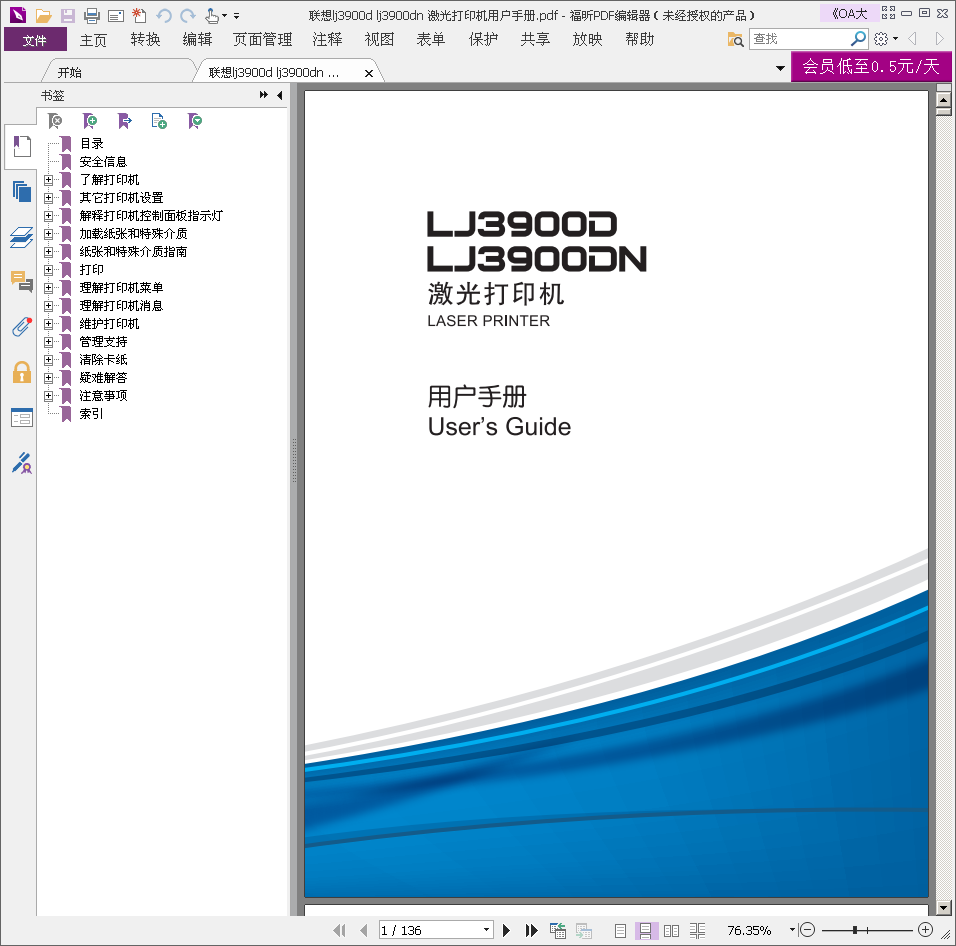Open the Pages thumbnails panel icon
The width and height of the screenshot is (956, 946).
point(22,191)
